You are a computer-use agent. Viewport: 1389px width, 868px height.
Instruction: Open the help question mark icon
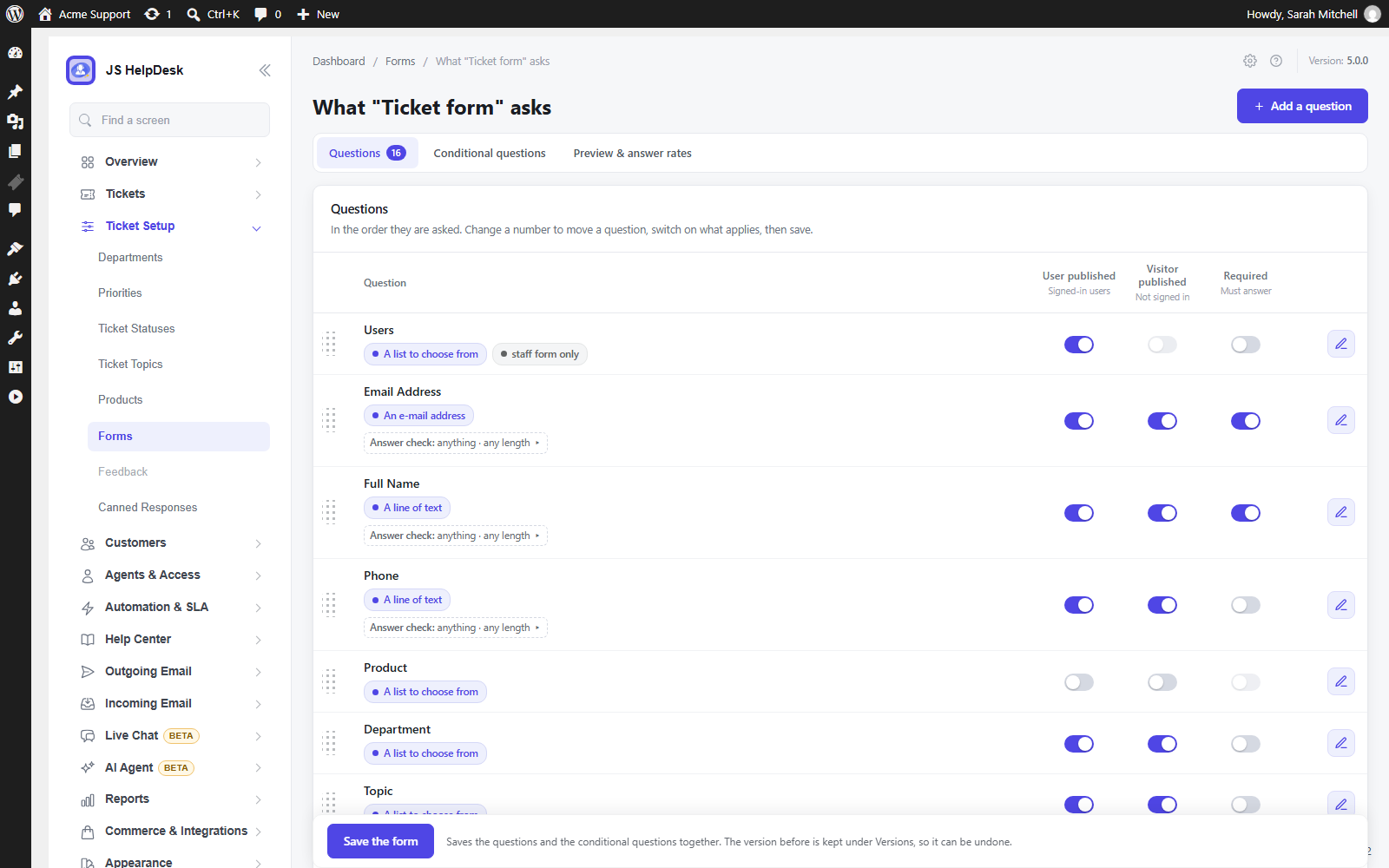[x=1276, y=61]
